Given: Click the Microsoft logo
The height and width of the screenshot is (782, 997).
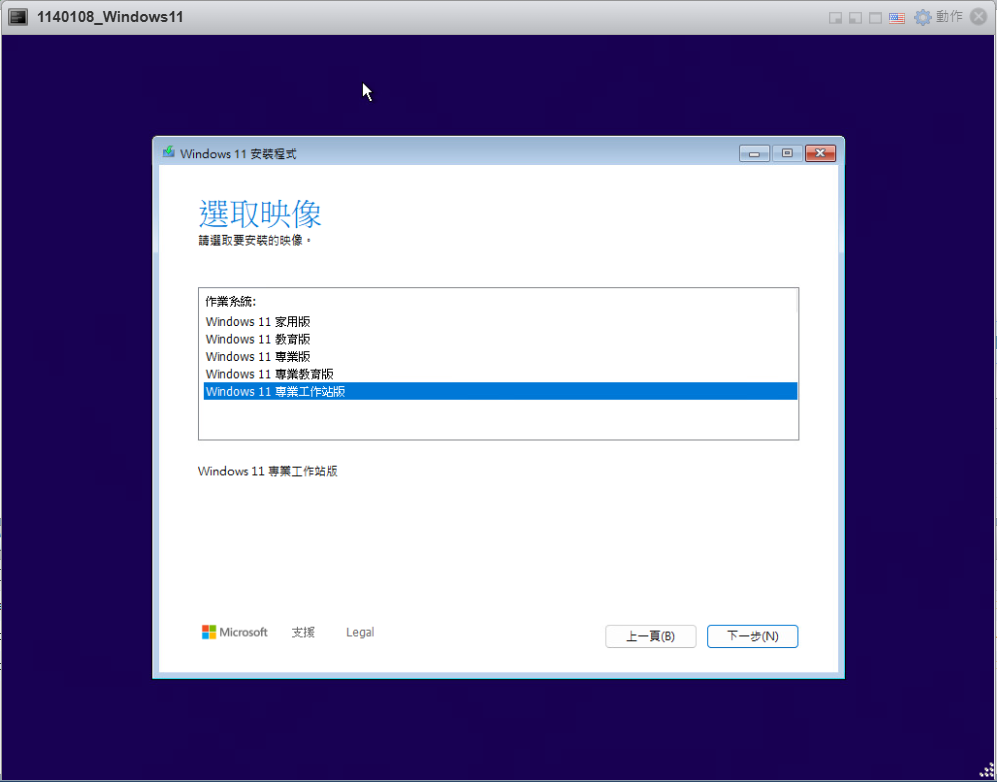Looking at the screenshot, I should click(x=235, y=632).
